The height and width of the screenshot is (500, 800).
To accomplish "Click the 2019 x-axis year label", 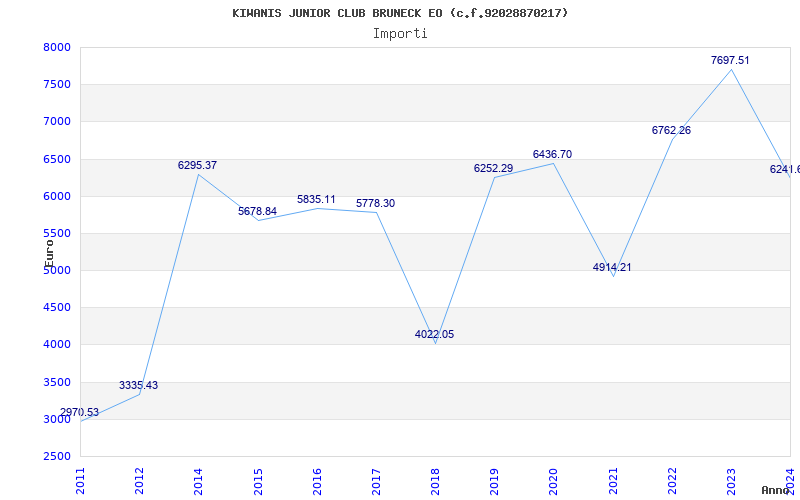I will (494, 481).
